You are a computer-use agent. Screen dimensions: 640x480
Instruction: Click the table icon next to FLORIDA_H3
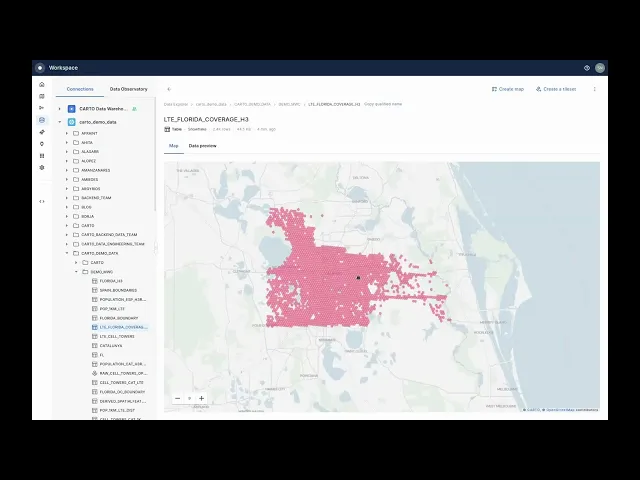tap(95, 281)
